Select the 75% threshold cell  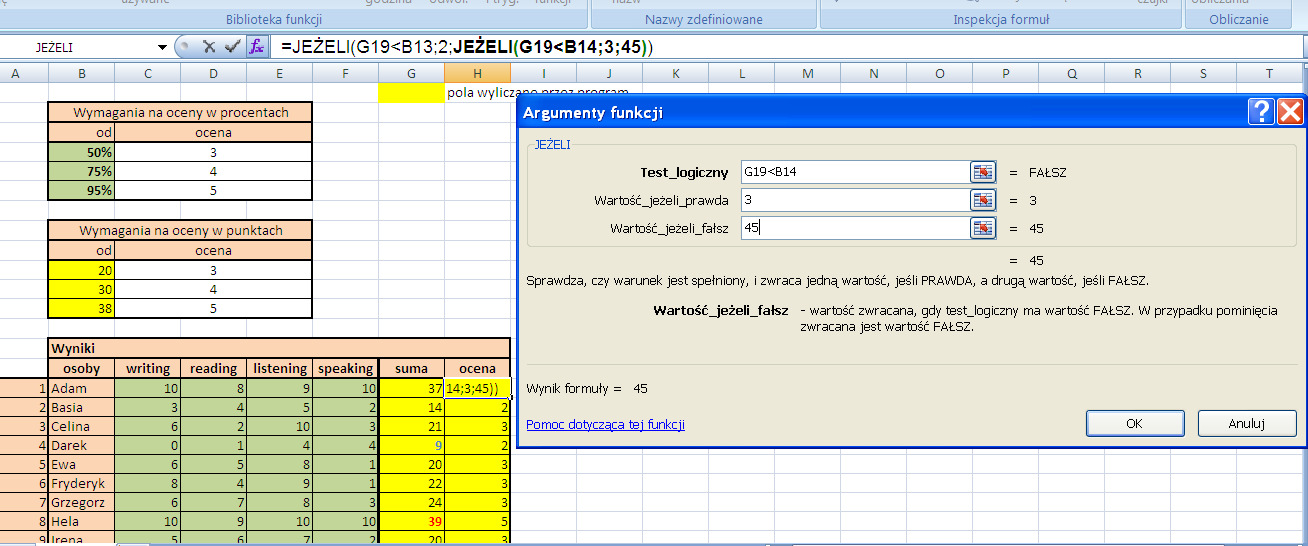(81, 171)
